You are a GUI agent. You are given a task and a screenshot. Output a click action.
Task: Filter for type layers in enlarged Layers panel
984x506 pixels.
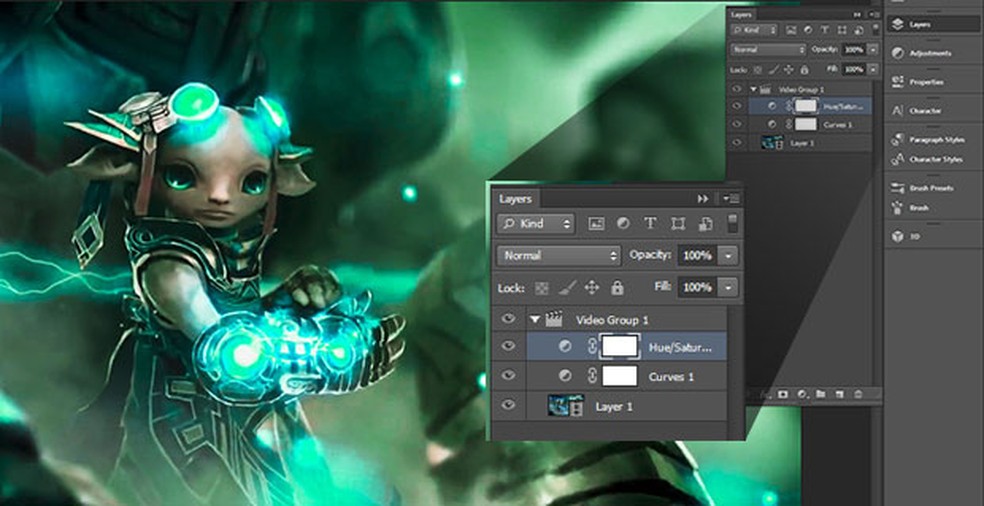(650, 223)
